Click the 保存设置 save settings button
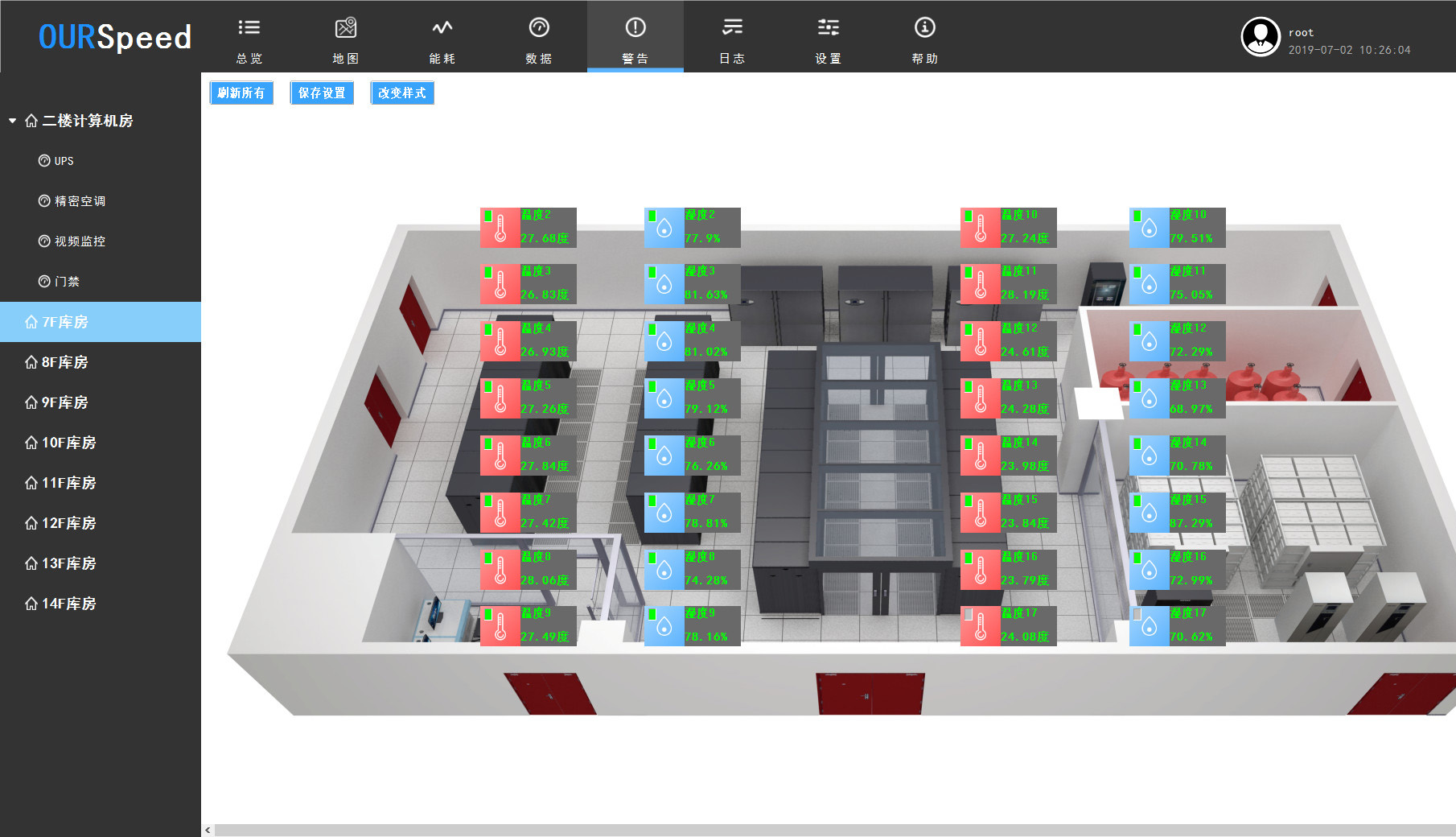This screenshot has height=837, width=1456. tap(322, 93)
